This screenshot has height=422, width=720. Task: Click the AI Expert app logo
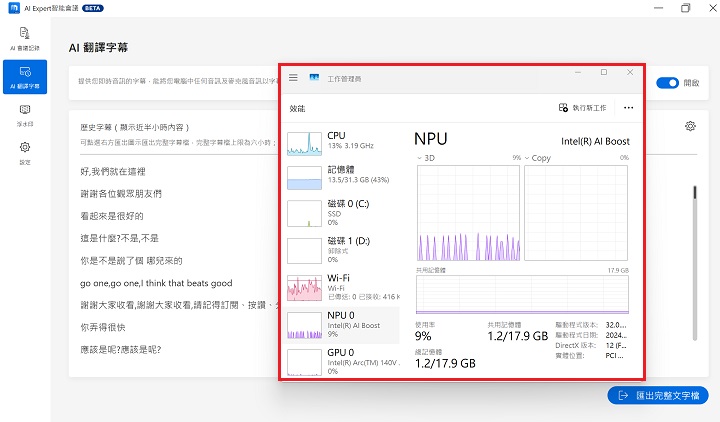14,8
